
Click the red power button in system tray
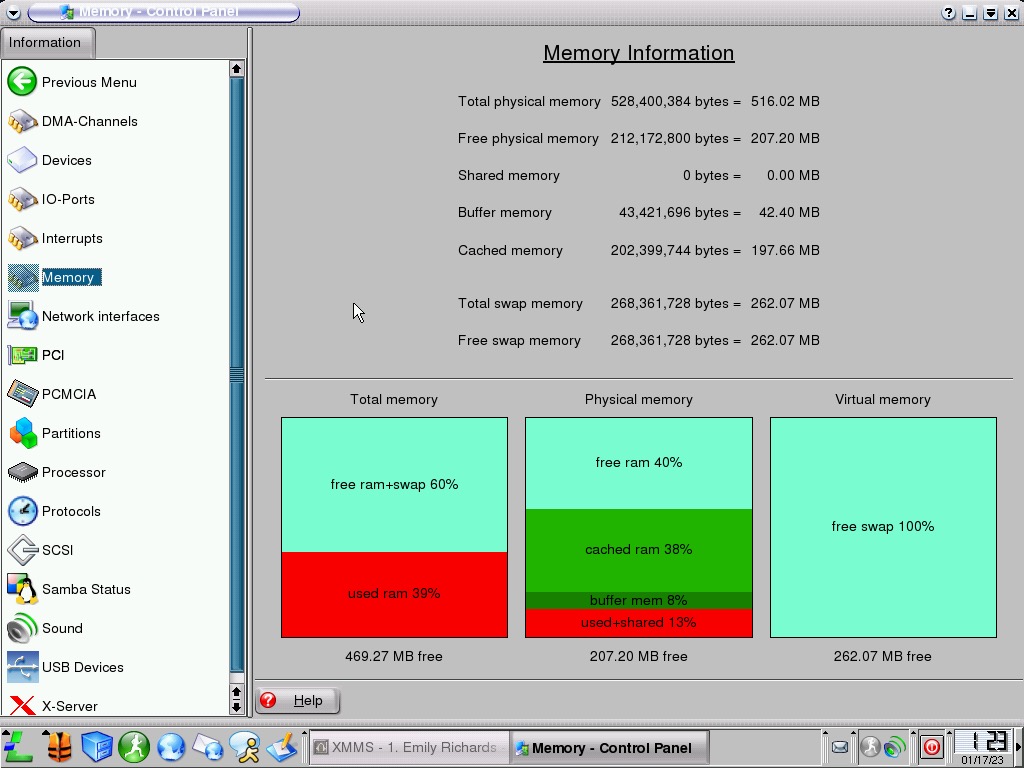point(931,747)
